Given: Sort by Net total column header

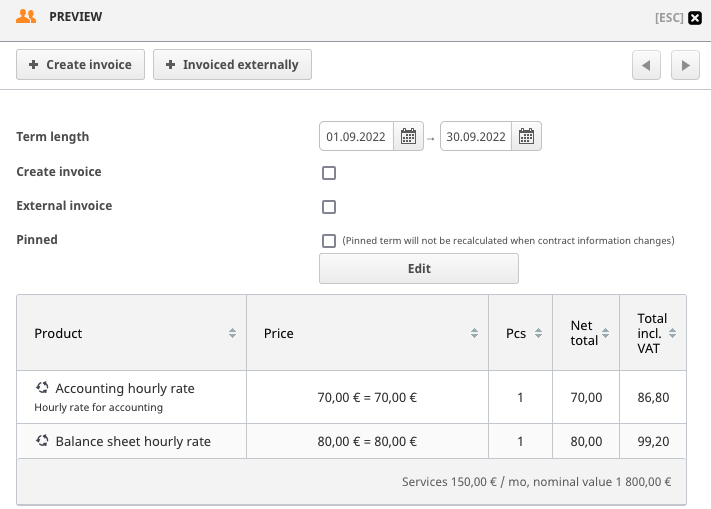Looking at the screenshot, I should pos(606,333).
